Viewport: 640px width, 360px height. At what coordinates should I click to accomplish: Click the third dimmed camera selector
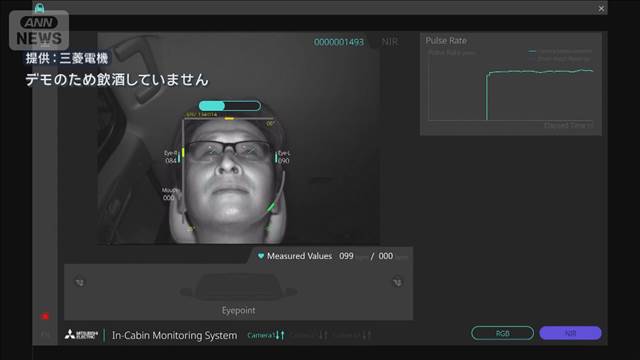352,335
